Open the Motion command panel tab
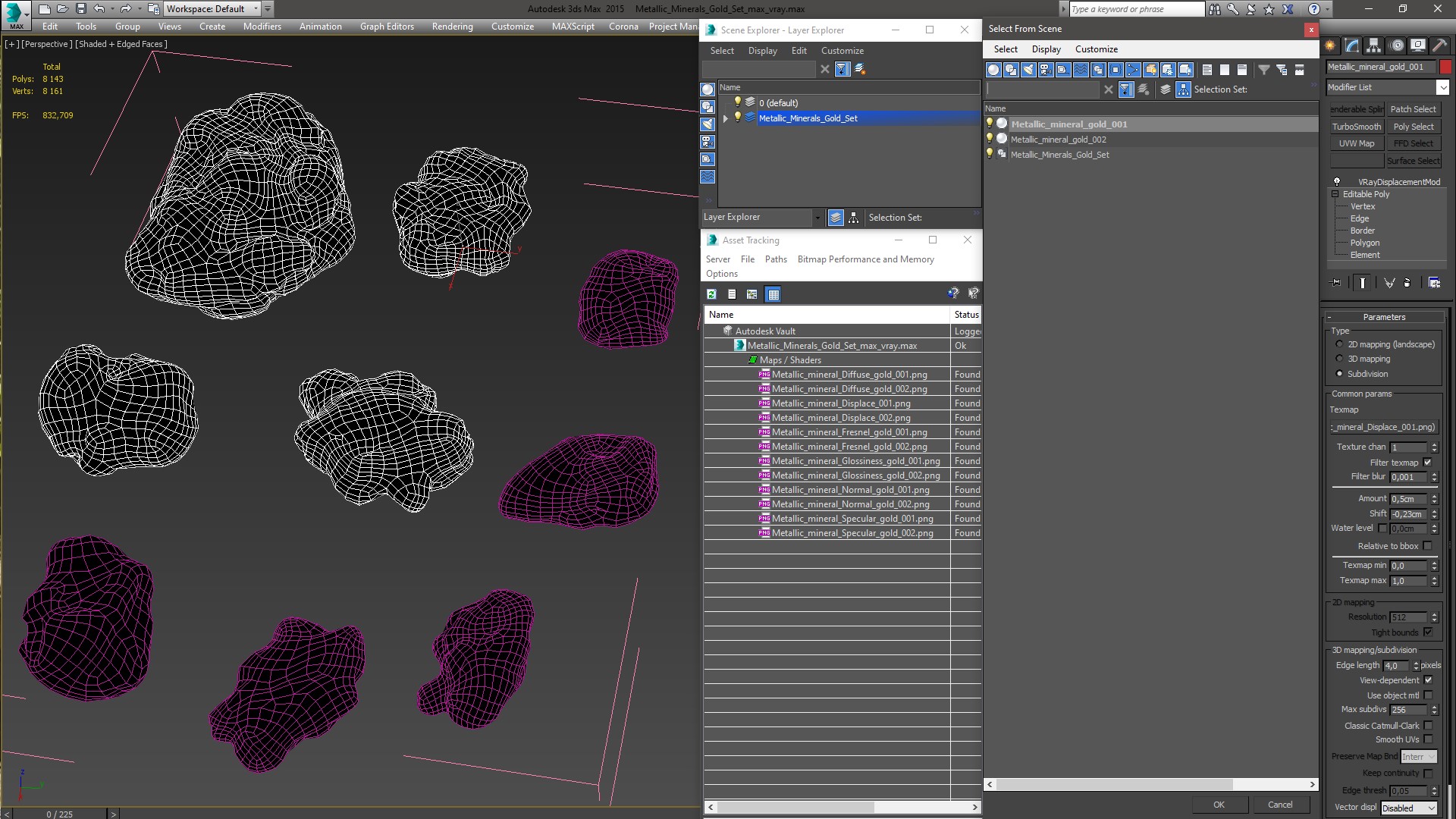 (x=1396, y=45)
